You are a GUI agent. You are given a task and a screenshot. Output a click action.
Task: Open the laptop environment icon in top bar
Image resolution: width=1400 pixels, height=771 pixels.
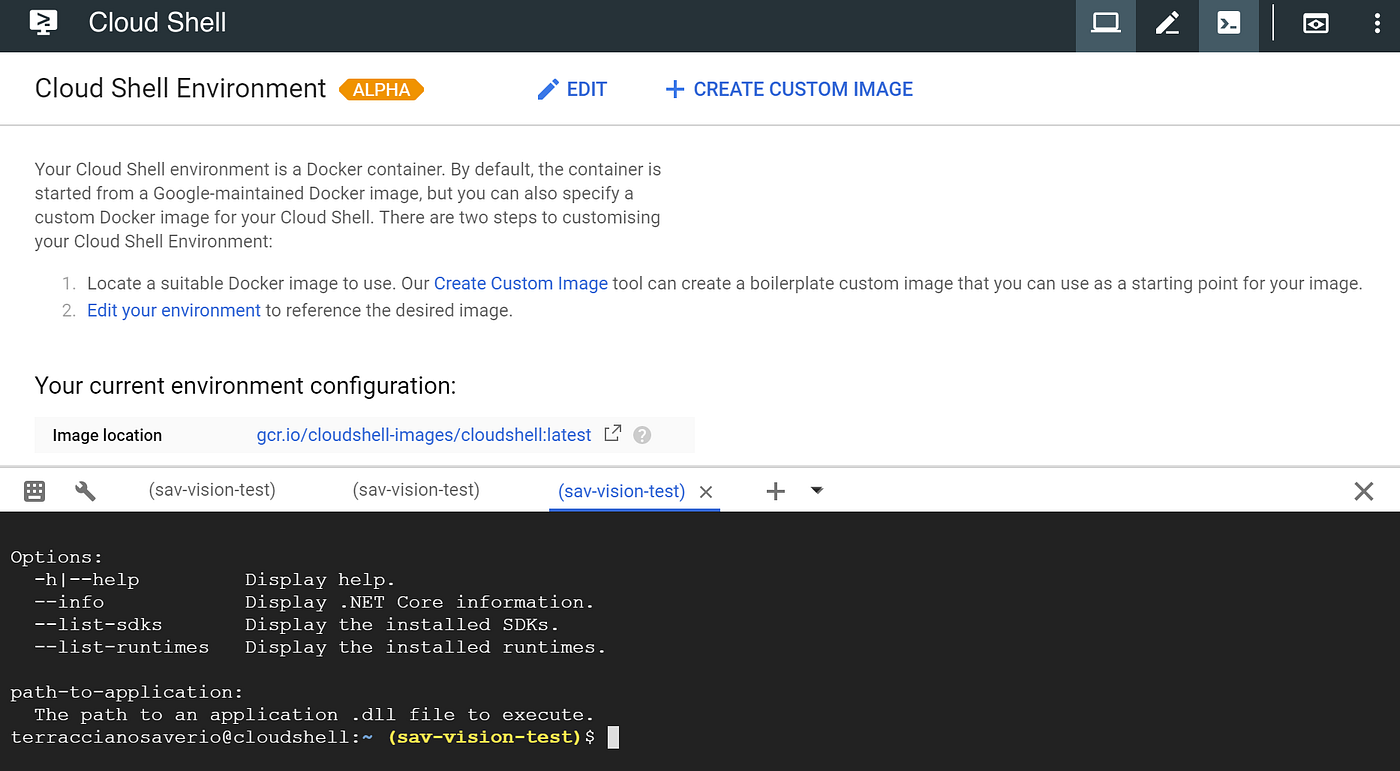(1105, 24)
